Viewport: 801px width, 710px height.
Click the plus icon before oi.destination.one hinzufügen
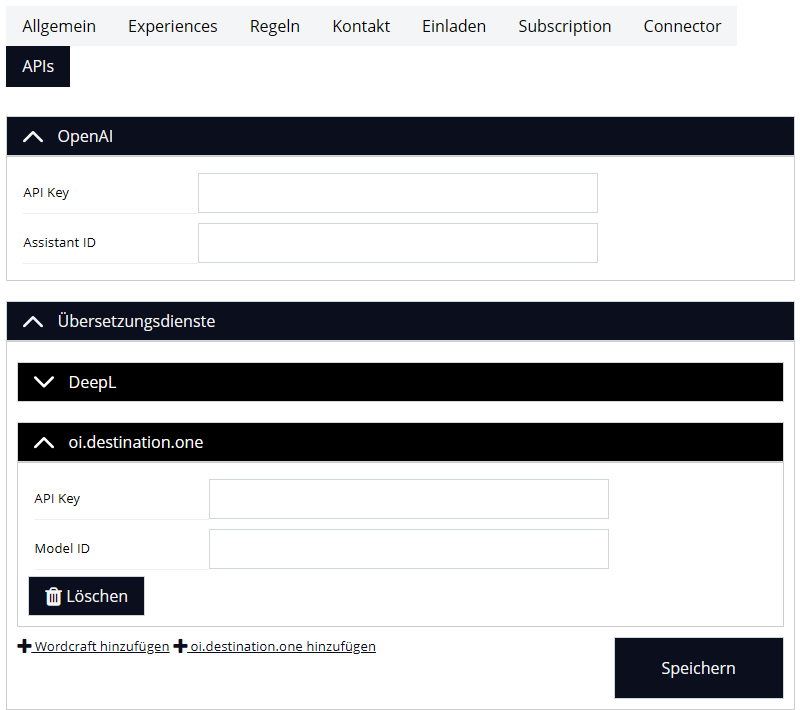[180, 646]
